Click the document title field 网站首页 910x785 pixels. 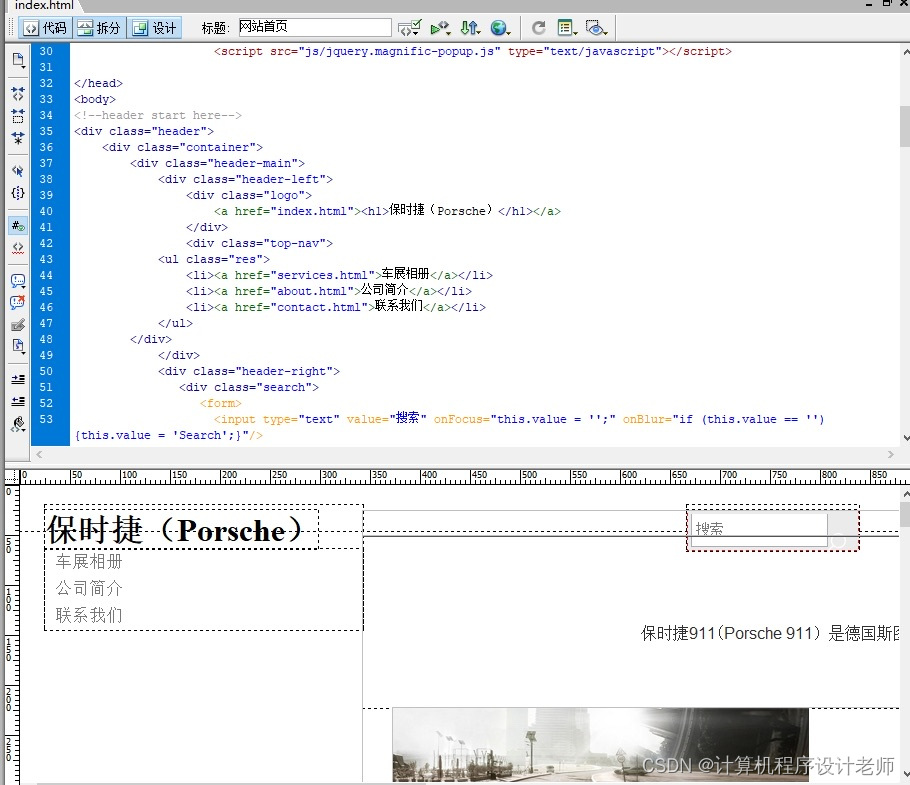(315, 27)
